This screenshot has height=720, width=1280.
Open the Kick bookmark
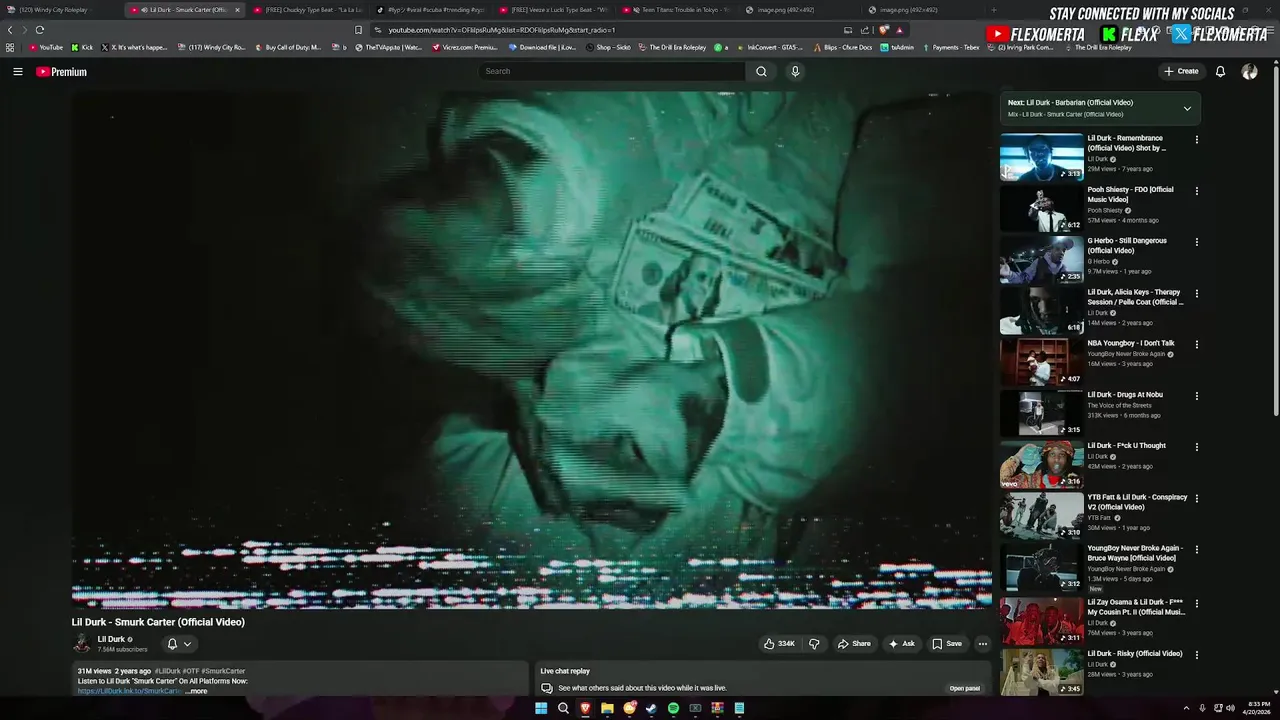click(82, 47)
